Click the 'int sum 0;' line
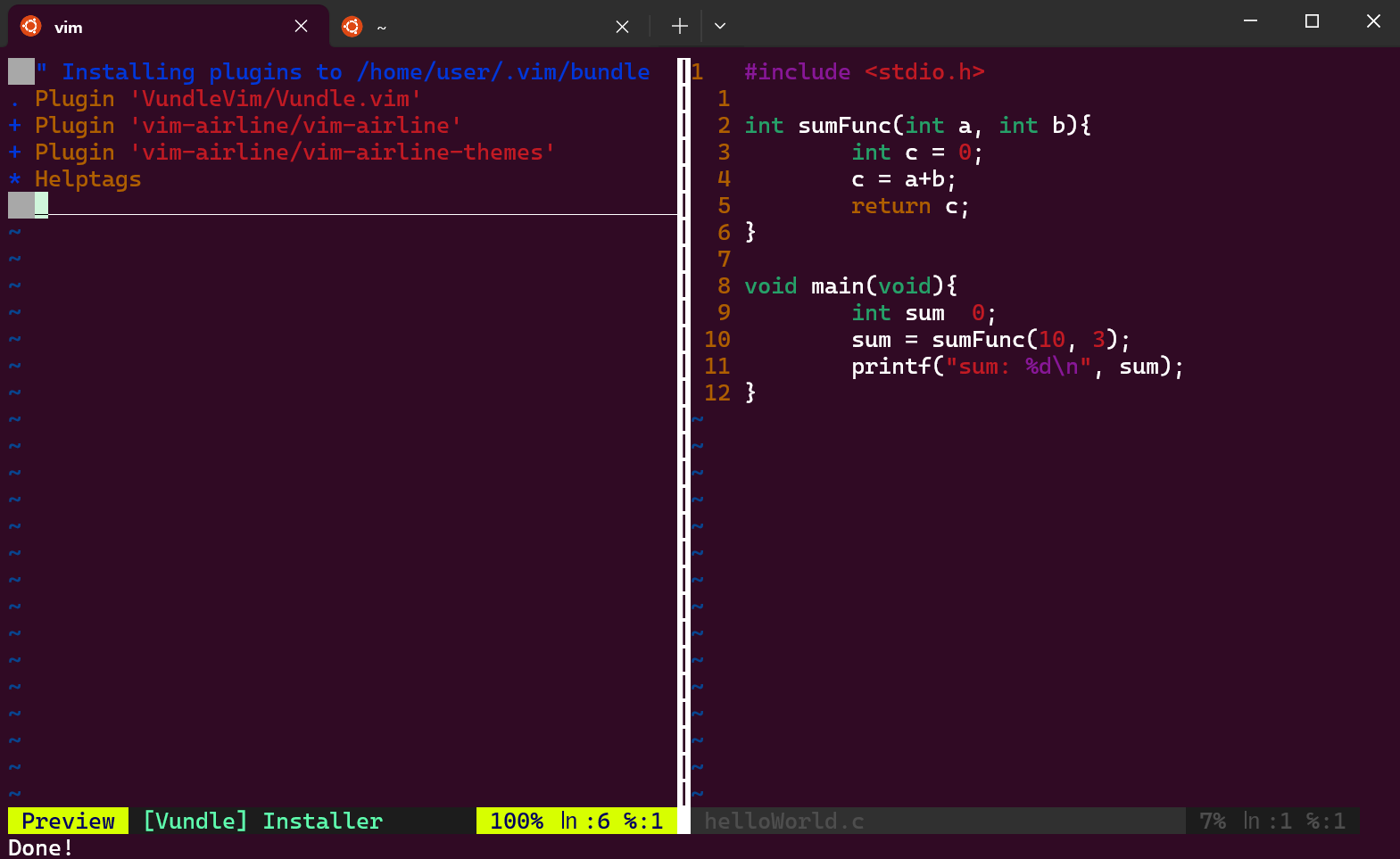Screen dimensions: 1400x859 tap(924, 312)
